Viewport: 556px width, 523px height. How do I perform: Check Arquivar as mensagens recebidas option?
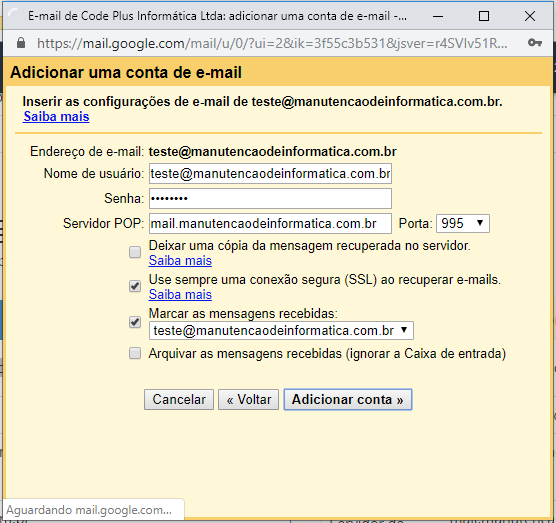pos(135,353)
